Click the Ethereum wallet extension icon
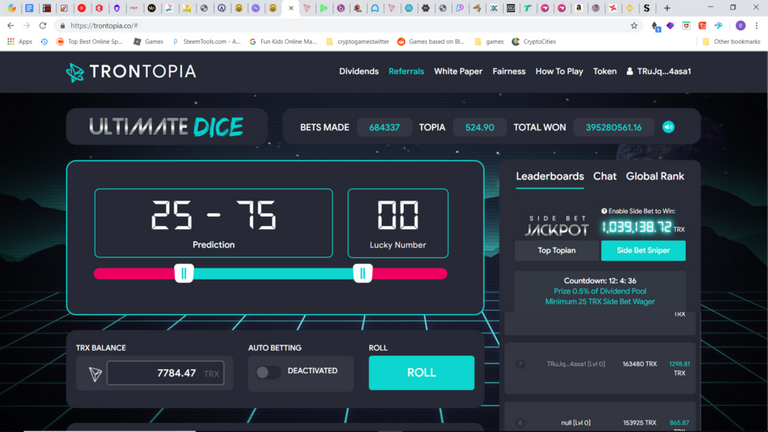768x432 pixels. tap(656, 26)
